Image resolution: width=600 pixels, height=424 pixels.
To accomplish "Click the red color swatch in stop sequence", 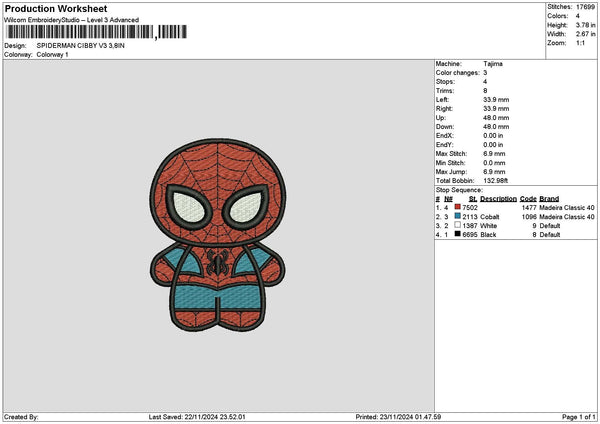I will (458, 206).
